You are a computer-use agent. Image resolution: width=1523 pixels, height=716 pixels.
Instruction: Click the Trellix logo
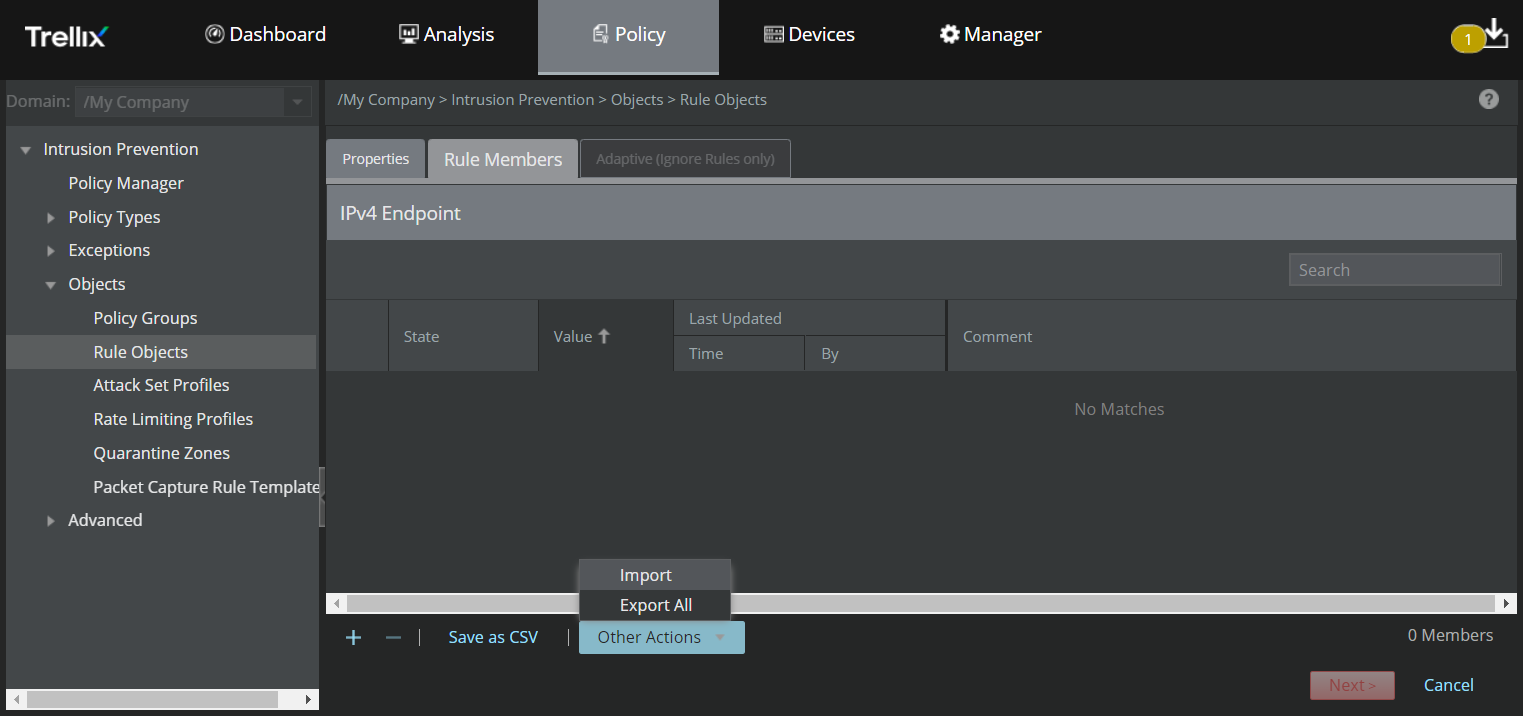point(66,36)
